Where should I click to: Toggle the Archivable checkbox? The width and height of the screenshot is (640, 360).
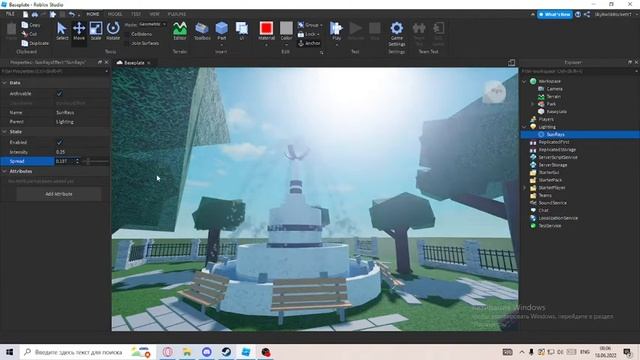tap(60, 93)
